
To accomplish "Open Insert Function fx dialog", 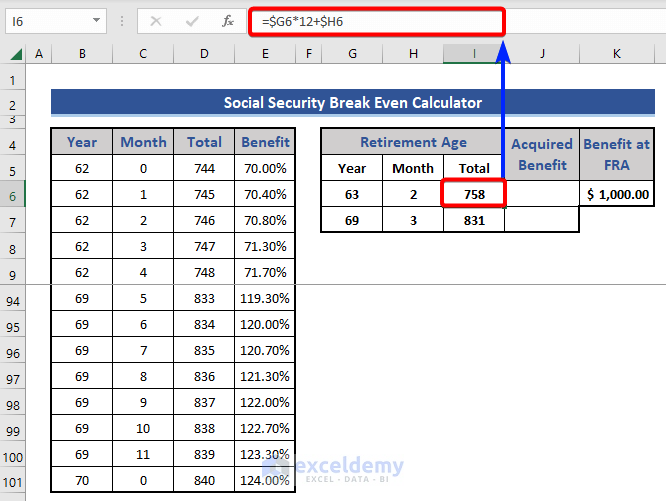I will point(228,21).
